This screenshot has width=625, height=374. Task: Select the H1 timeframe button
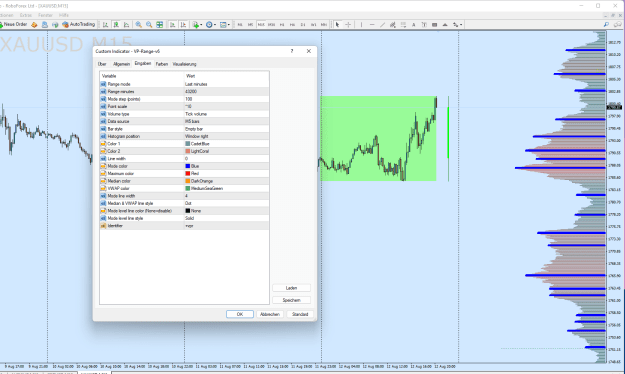click(x=282, y=25)
